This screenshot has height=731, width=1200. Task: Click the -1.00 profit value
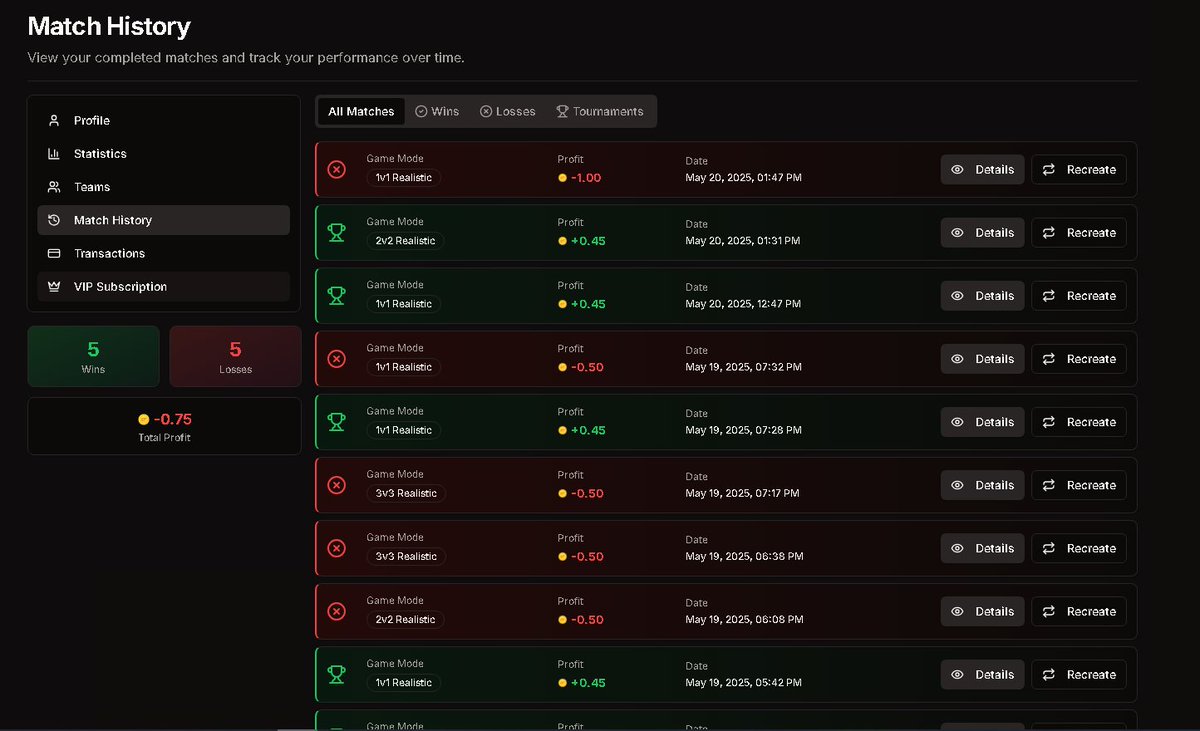(586, 178)
